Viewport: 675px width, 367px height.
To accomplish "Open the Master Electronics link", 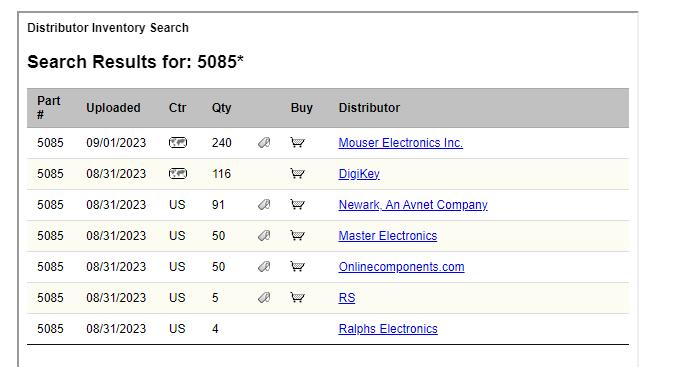I will (388, 236).
